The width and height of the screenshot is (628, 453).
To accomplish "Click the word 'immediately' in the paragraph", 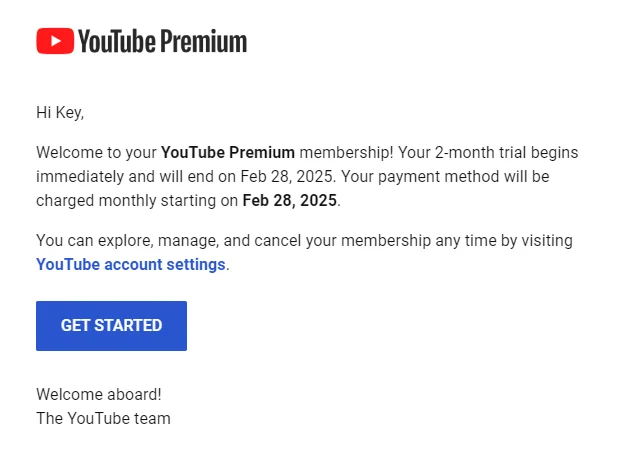I will click(80, 177).
